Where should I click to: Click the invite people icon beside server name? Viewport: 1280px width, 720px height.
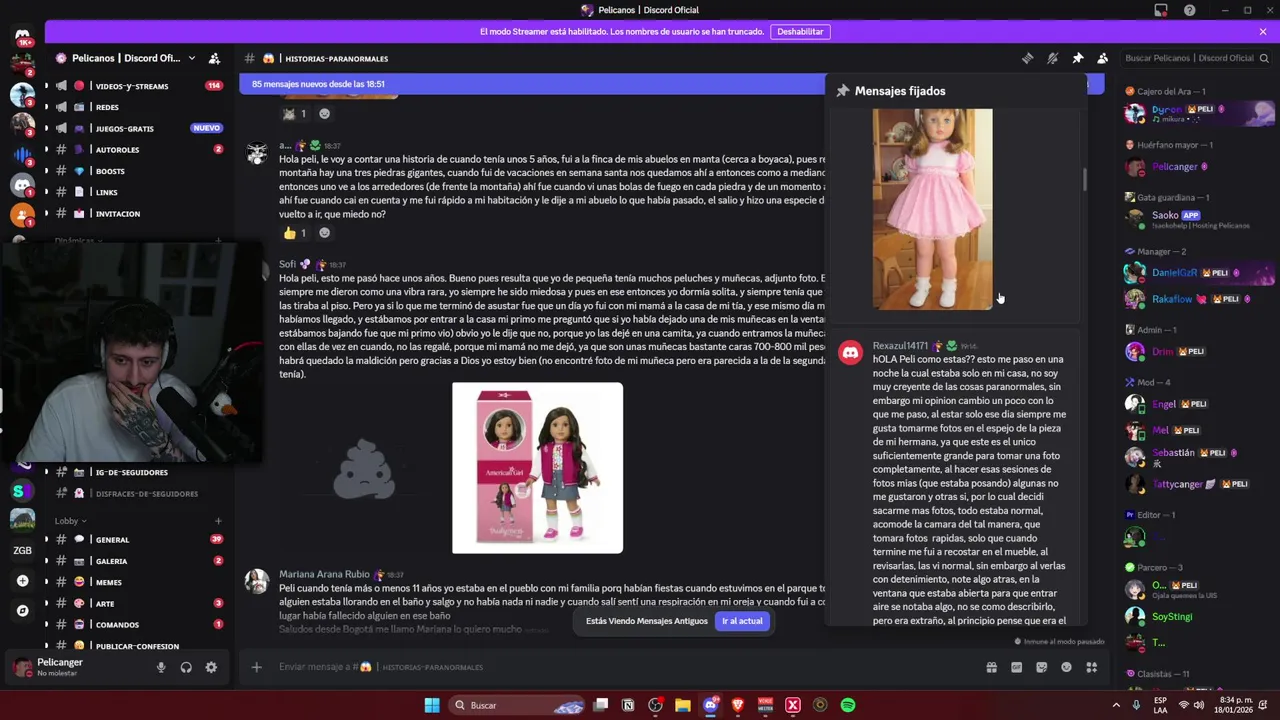(214, 58)
